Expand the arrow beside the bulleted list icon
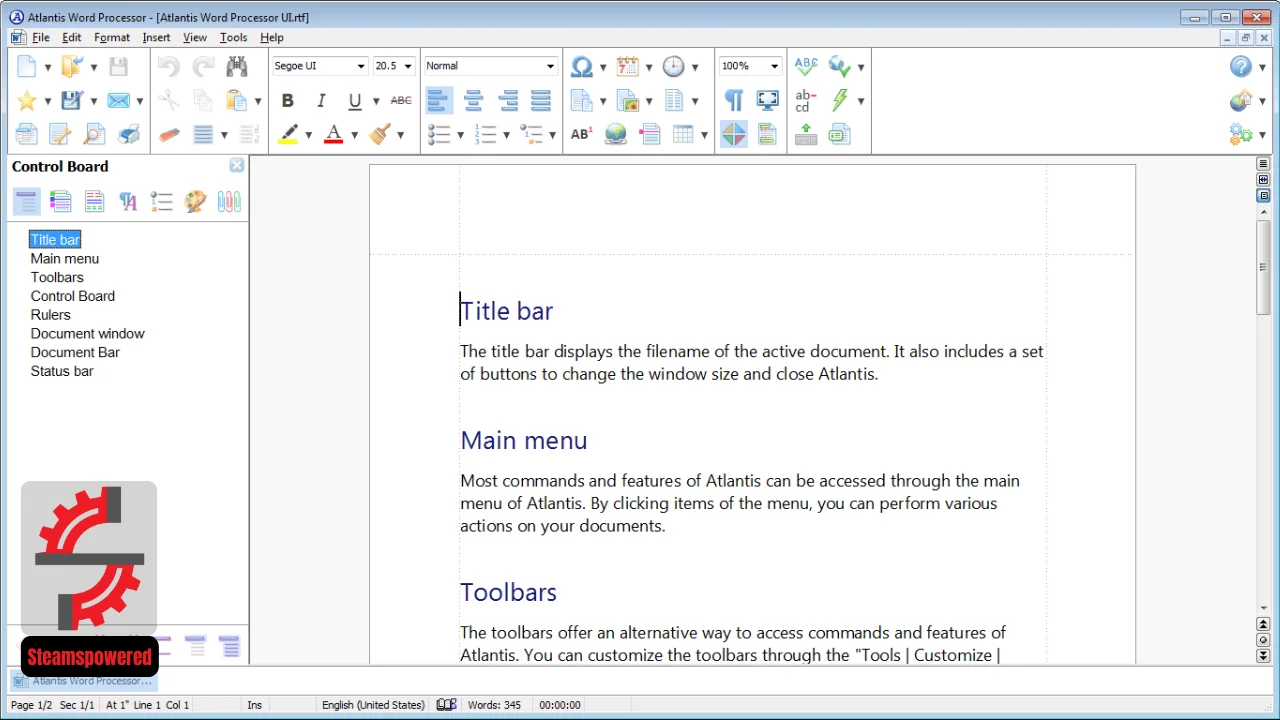The width and height of the screenshot is (1280, 720). tap(460, 135)
